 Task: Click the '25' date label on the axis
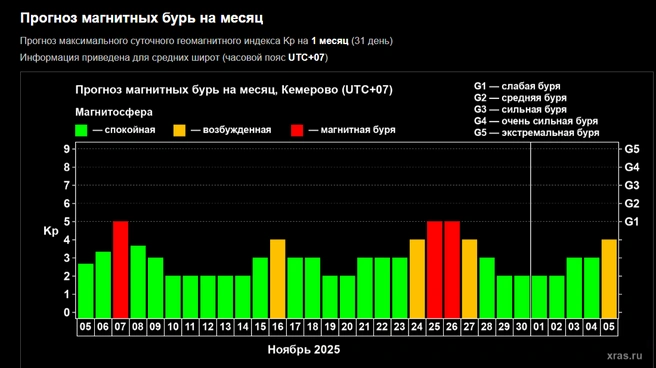click(x=435, y=327)
